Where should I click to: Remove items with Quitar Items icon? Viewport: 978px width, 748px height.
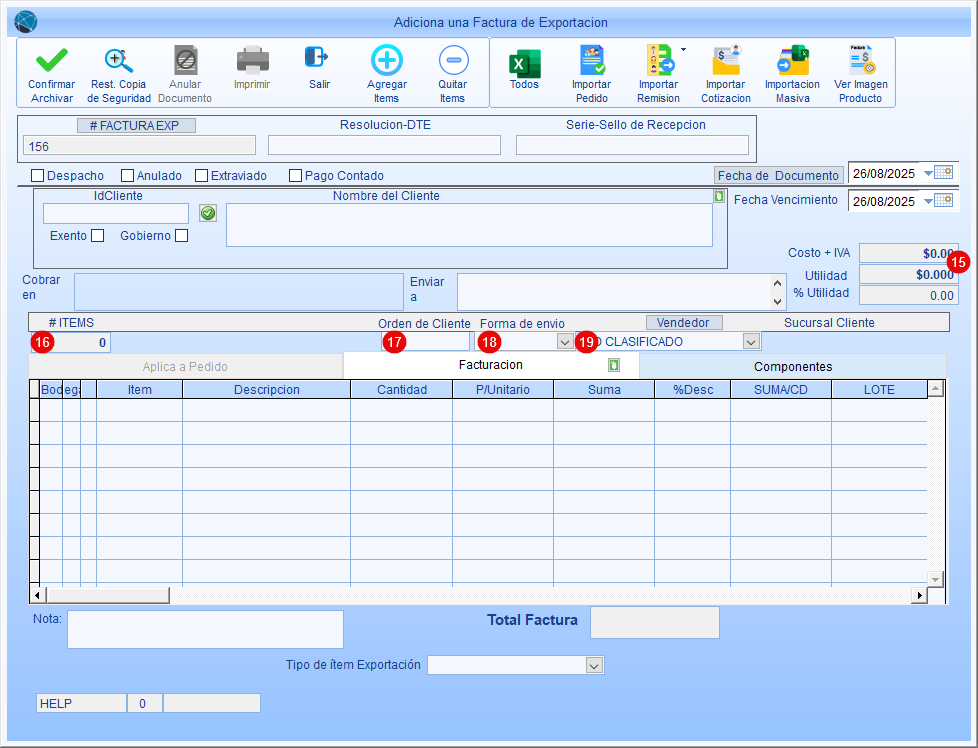452,62
